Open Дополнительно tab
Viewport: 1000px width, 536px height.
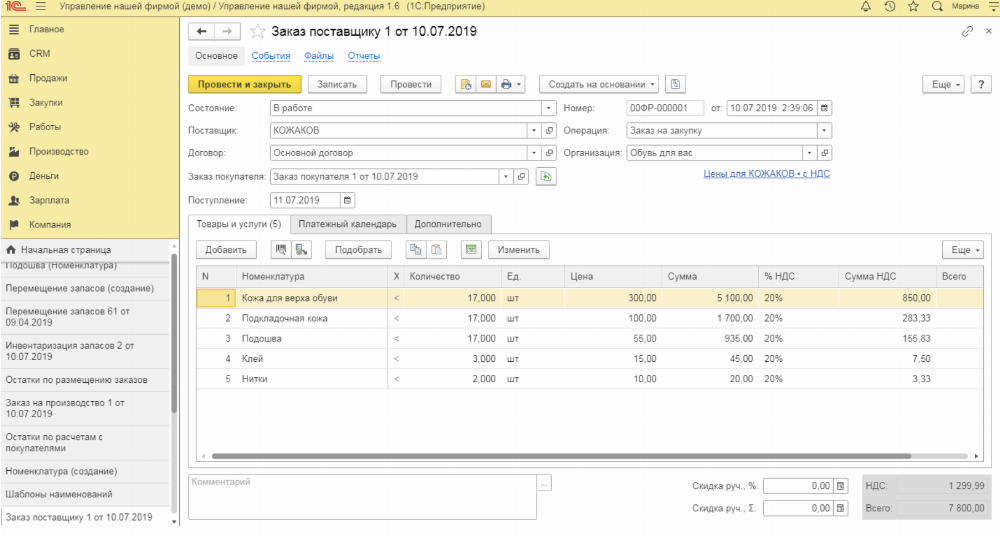(448, 225)
